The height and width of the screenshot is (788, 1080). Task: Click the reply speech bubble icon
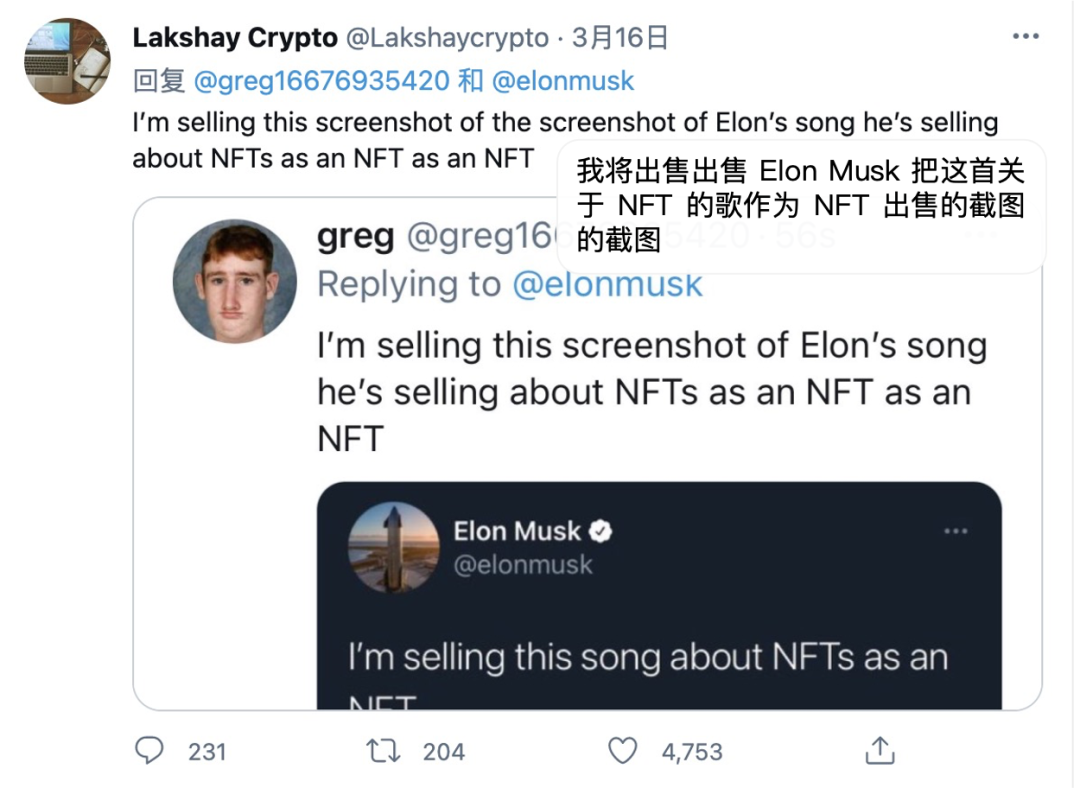(149, 750)
